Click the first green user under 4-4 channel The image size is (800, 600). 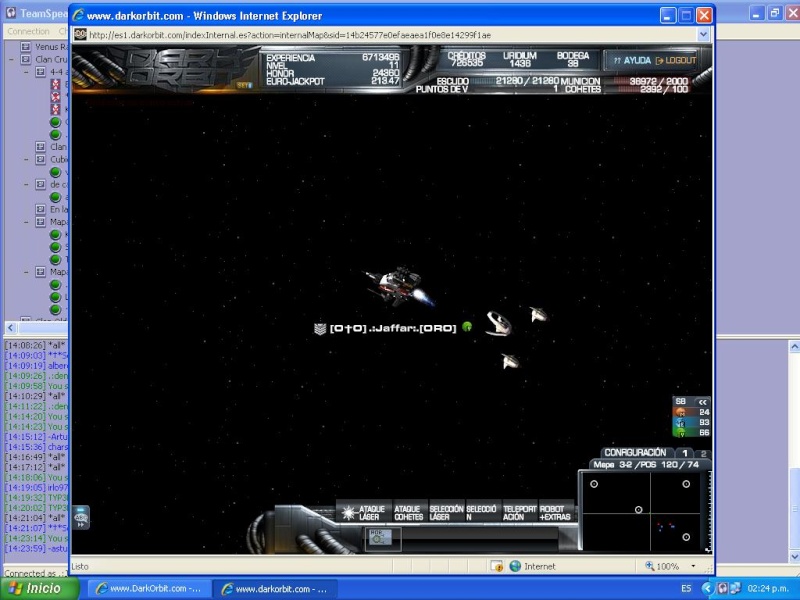pyautogui.click(x=55, y=122)
